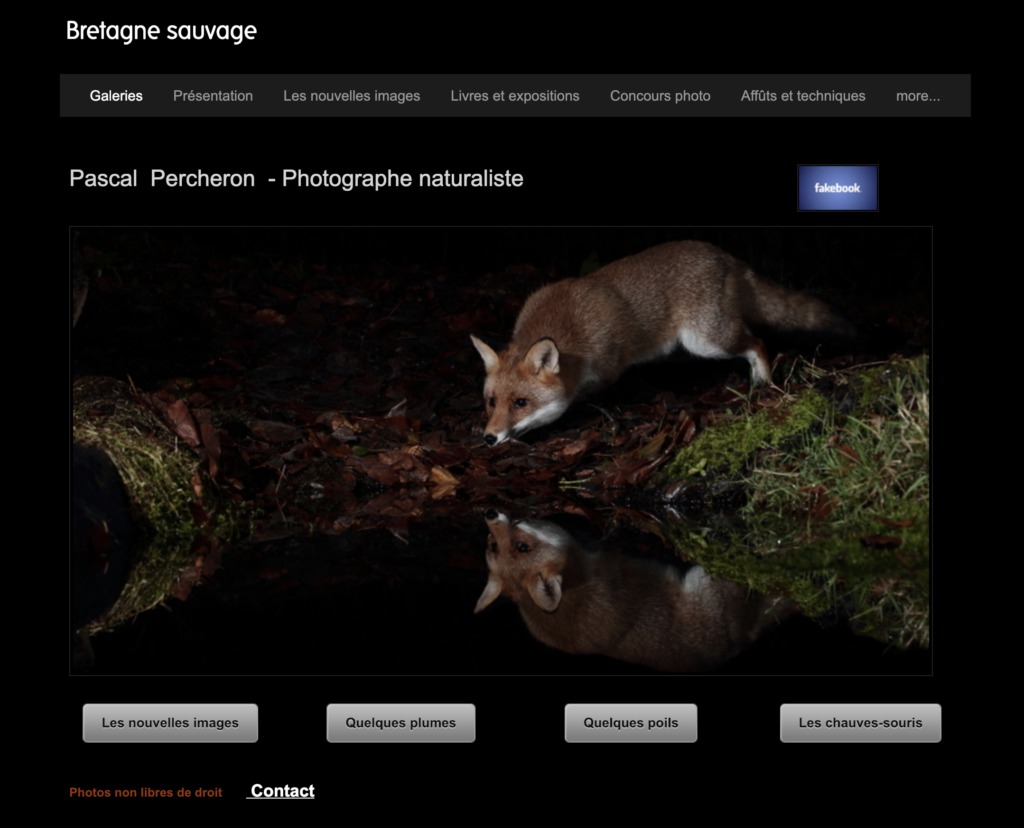This screenshot has height=828, width=1024.
Task: Click the Bretagne sauvage site title
Action: tap(161, 31)
